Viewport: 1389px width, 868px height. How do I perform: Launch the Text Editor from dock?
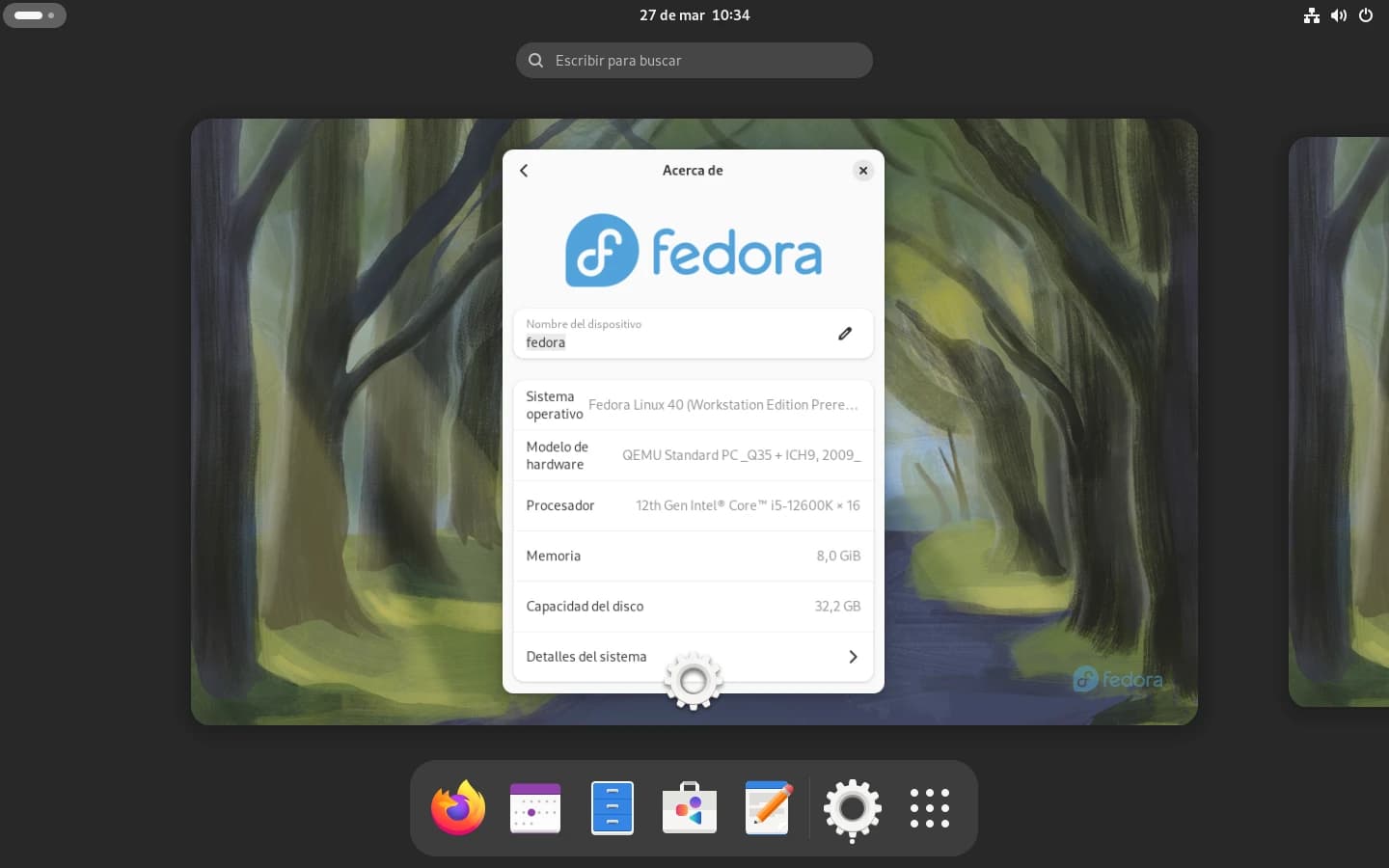point(768,808)
